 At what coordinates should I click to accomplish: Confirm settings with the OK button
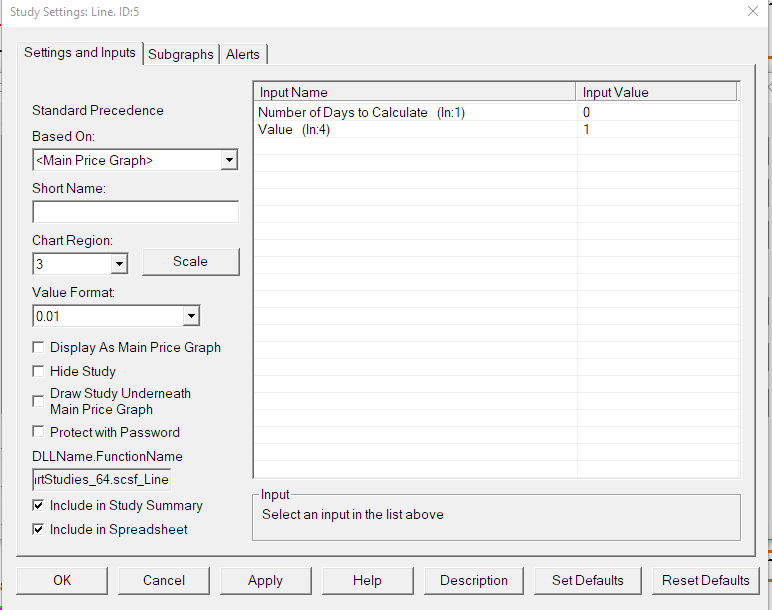[x=62, y=580]
